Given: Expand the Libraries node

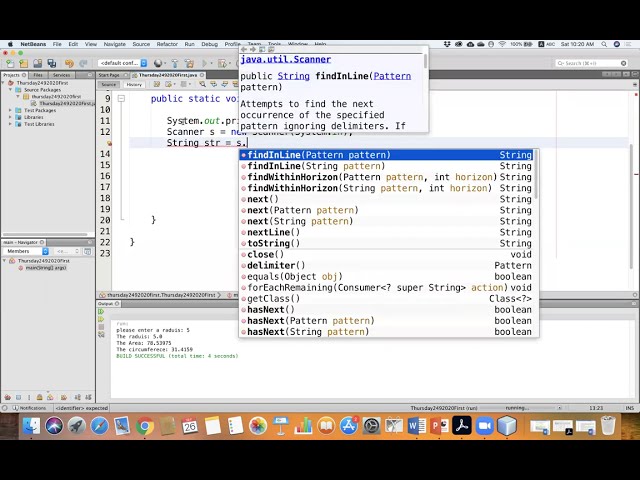Looking at the screenshot, I should point(11,117).
